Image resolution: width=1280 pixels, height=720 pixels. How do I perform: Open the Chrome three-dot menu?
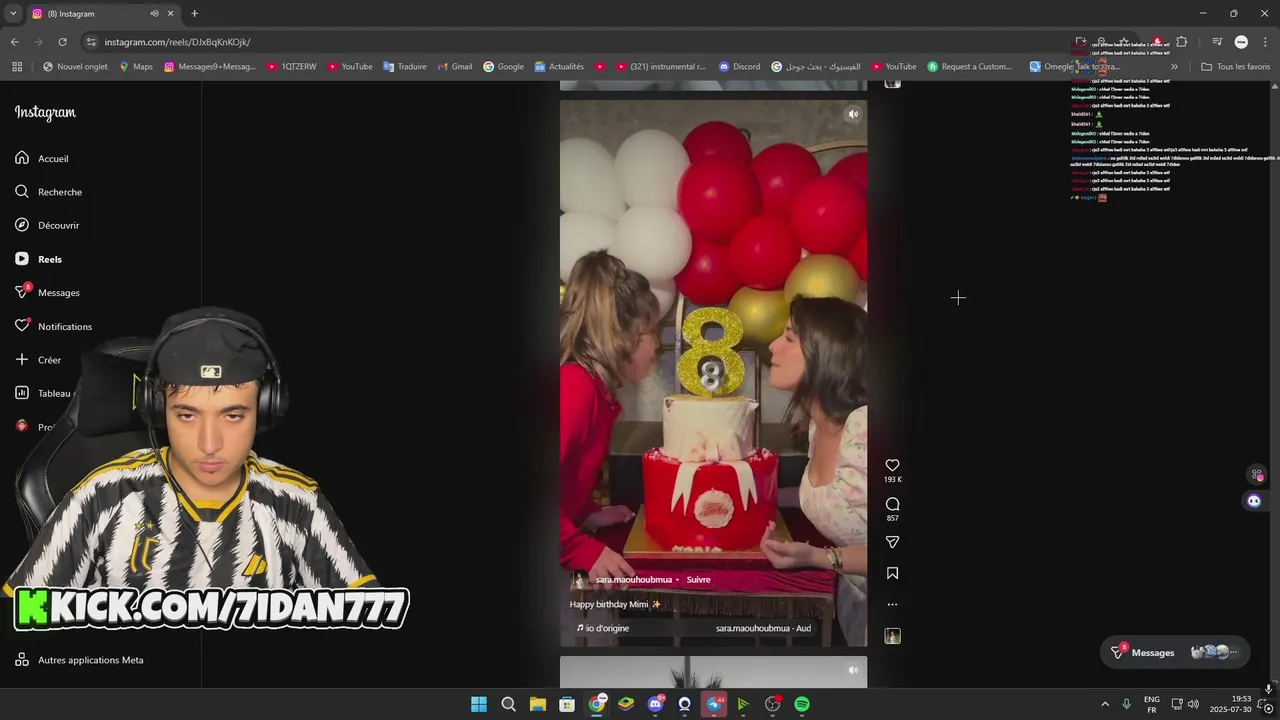pos(1265,42)
